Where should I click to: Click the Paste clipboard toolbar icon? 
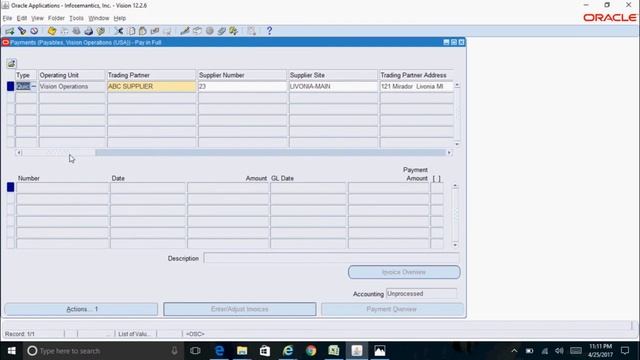pos(143,31)
